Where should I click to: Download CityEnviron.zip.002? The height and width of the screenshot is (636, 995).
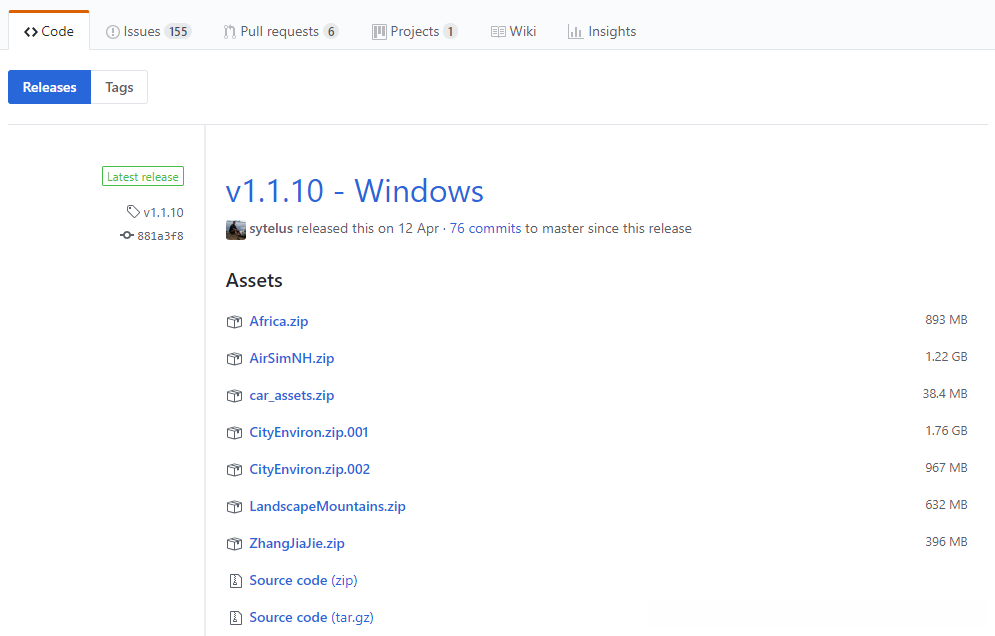310,469
